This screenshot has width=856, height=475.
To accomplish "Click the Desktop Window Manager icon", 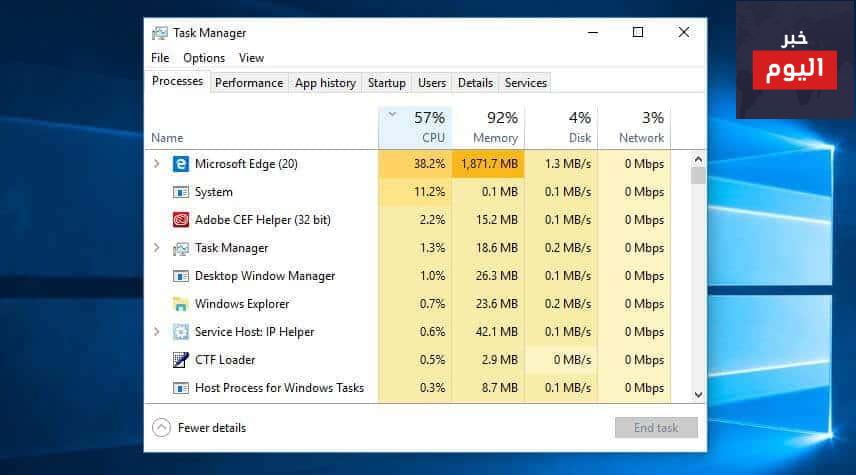I will 181,276.
